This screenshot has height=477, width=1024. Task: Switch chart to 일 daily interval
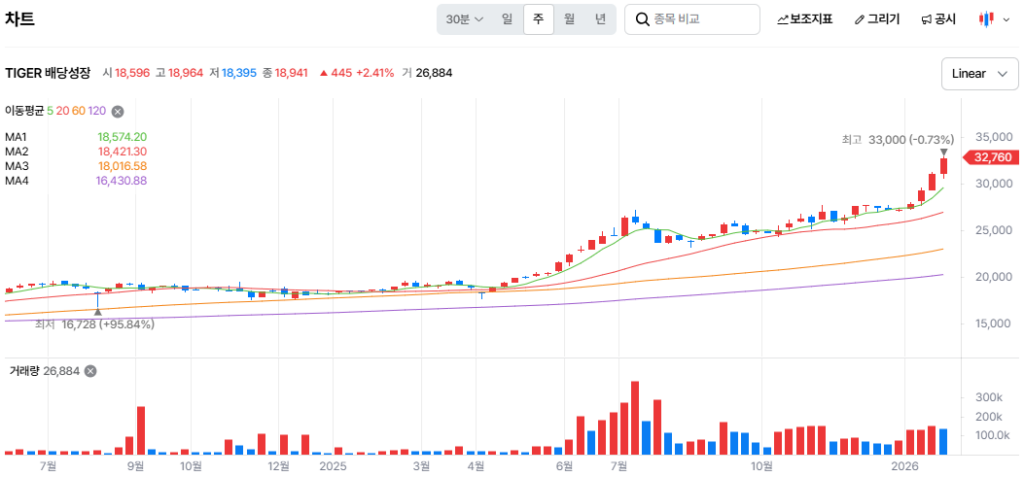(507, 19)
